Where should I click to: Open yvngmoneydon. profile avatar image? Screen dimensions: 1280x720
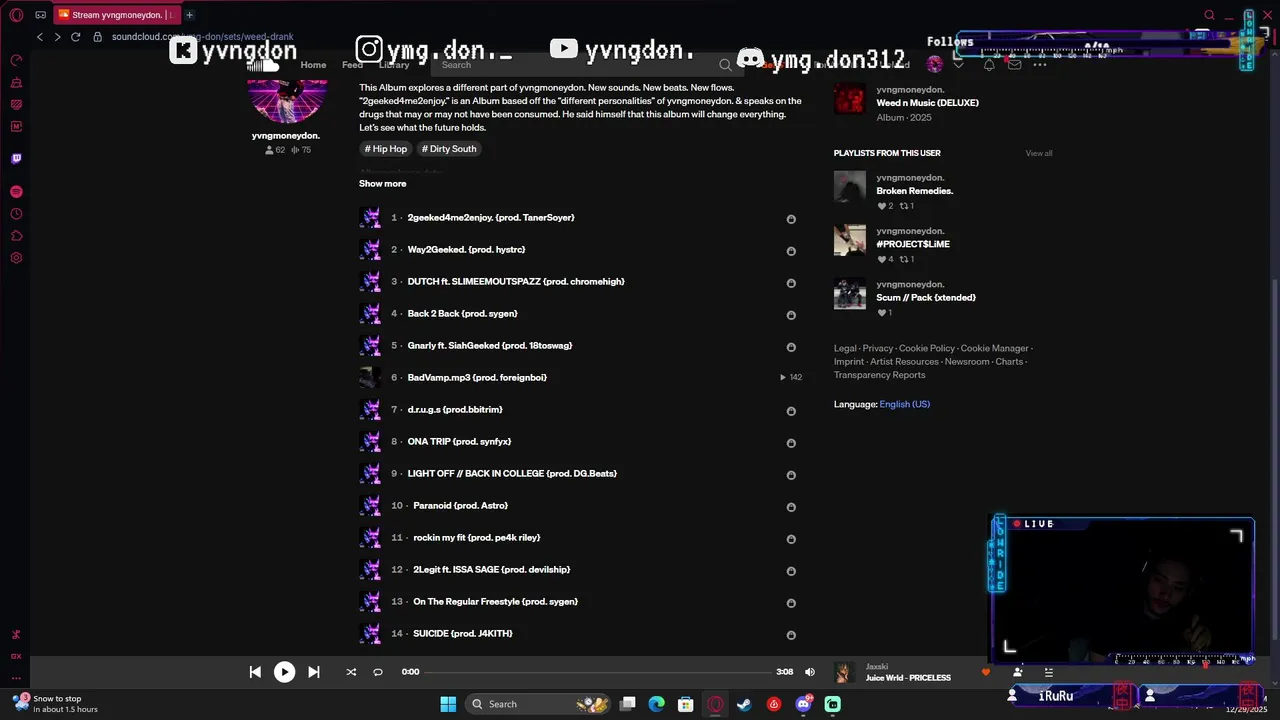tap(287, 100)
